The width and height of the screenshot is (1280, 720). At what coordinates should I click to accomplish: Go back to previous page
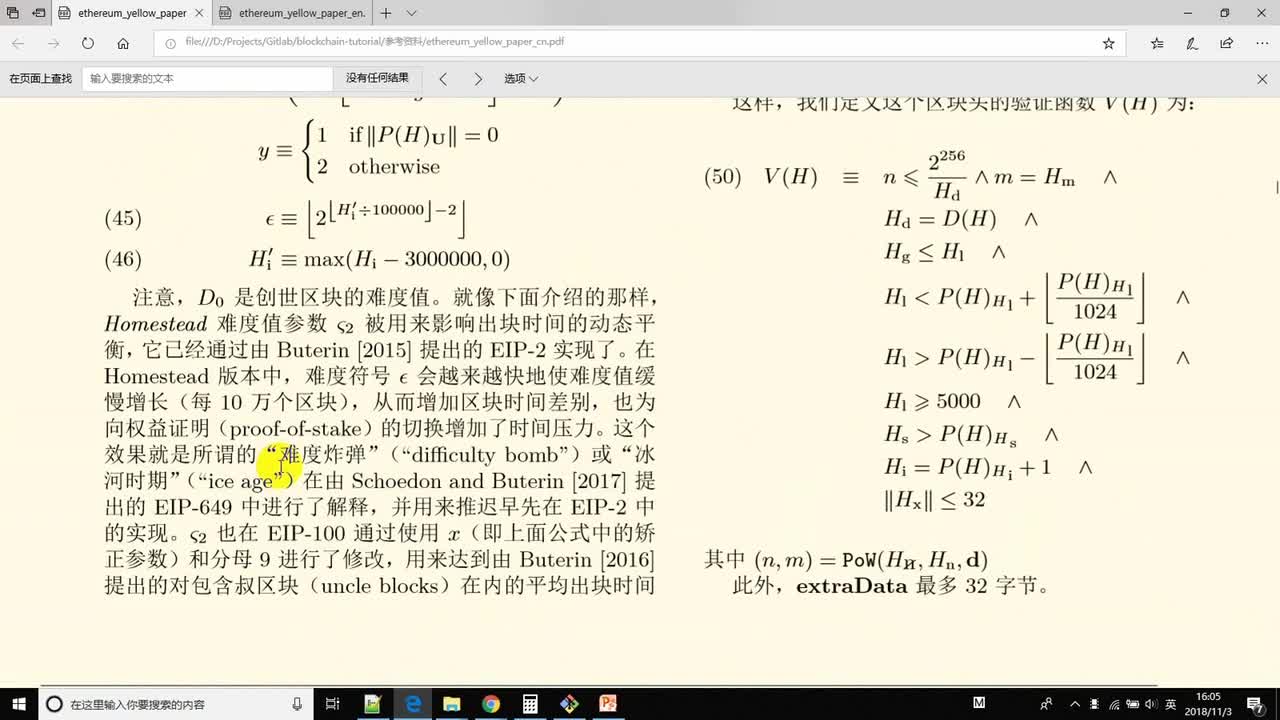[18, 44]
